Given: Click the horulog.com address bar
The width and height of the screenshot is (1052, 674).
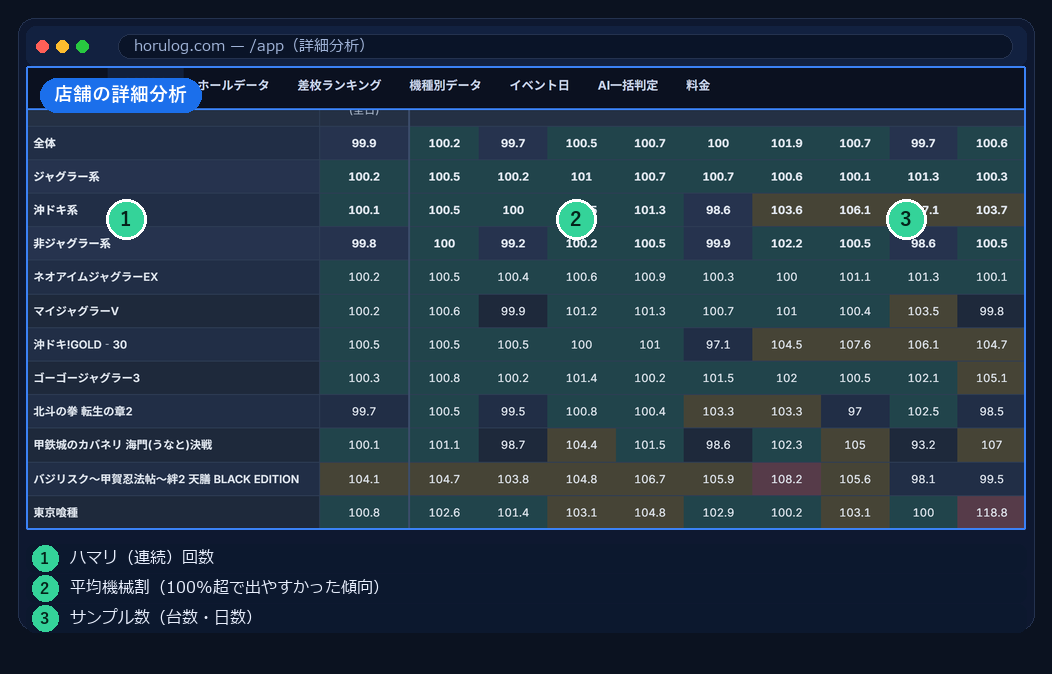Looking at the screenshot, I should coord(565,46).
